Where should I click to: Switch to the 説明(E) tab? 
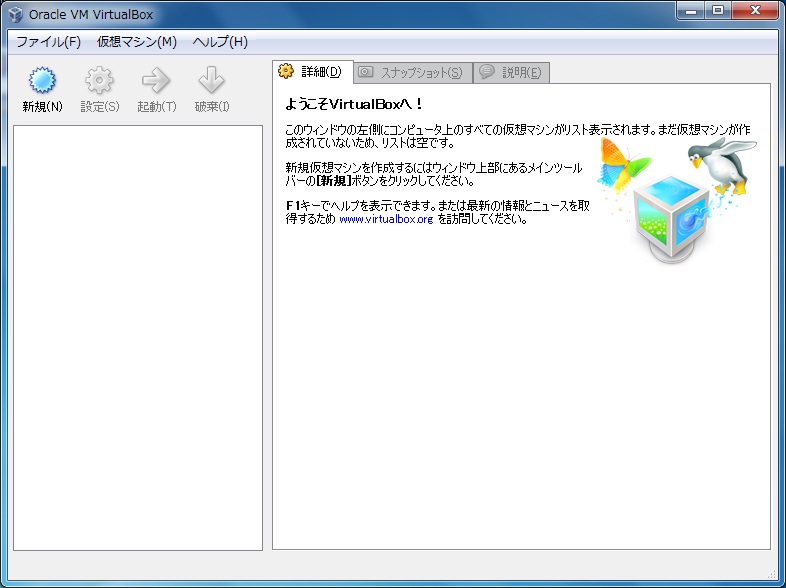click(x=511, y=73)
